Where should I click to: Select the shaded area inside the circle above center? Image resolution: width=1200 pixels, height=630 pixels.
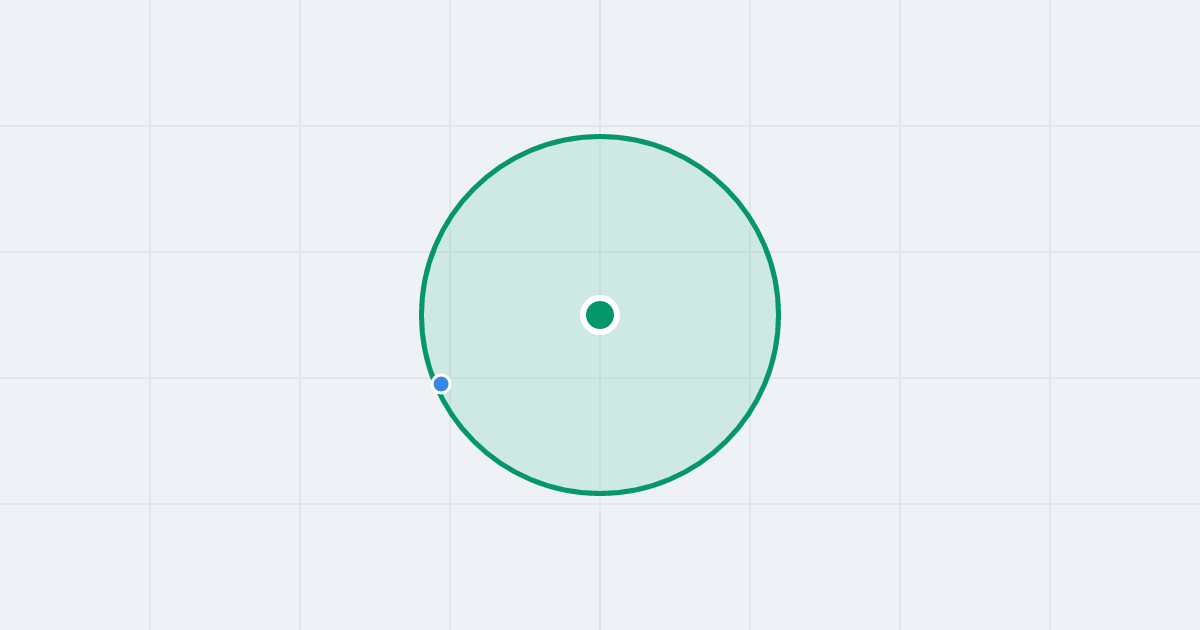pos(600,220)
